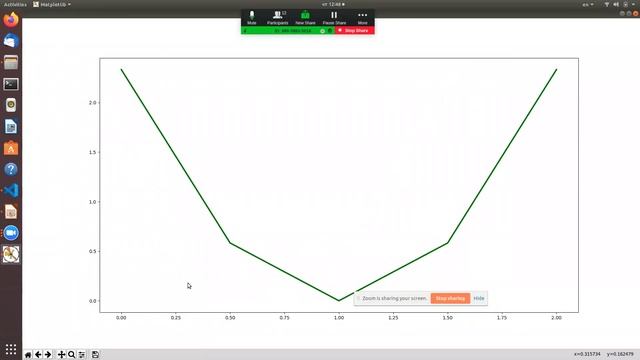640x360 pixels.
Task: Reset the plot to original view (Home)
Action: [x=28, y=355]
